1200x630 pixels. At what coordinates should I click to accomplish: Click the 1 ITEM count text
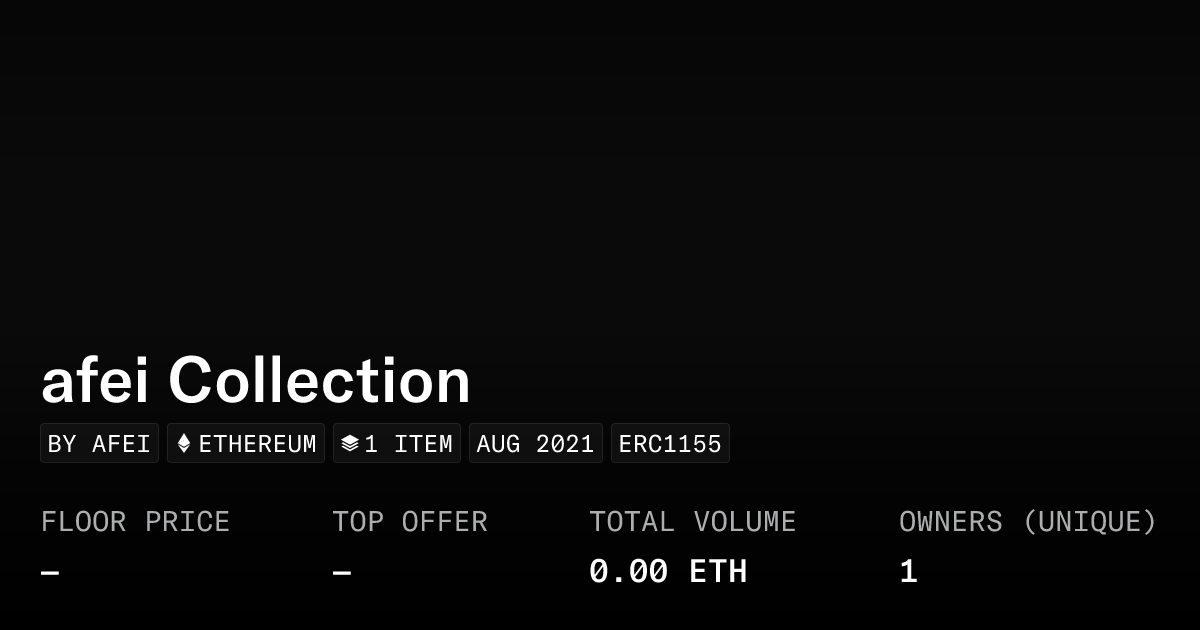(x=408, y=443)
